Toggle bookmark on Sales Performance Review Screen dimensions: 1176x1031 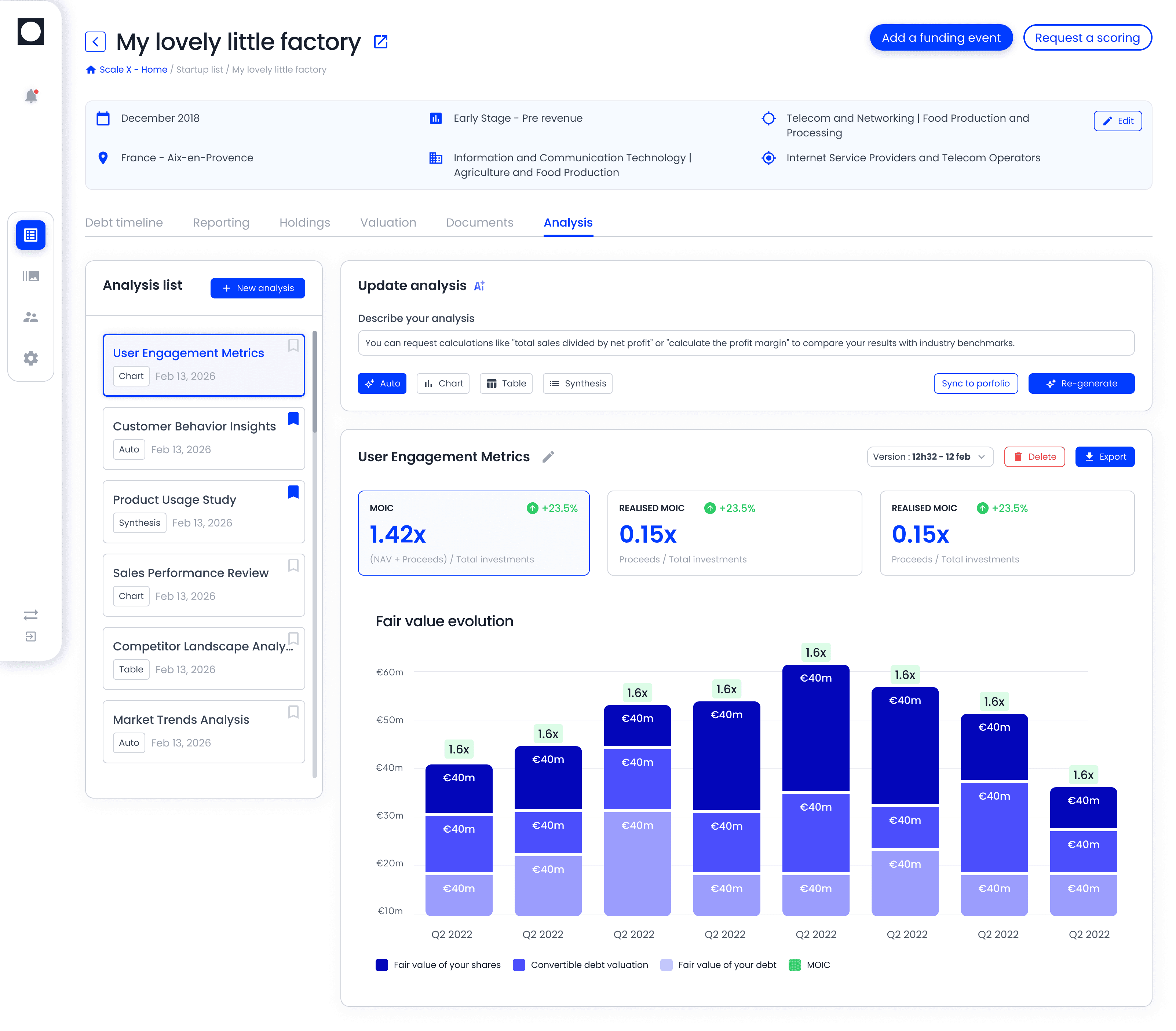(x=293, y=565)
